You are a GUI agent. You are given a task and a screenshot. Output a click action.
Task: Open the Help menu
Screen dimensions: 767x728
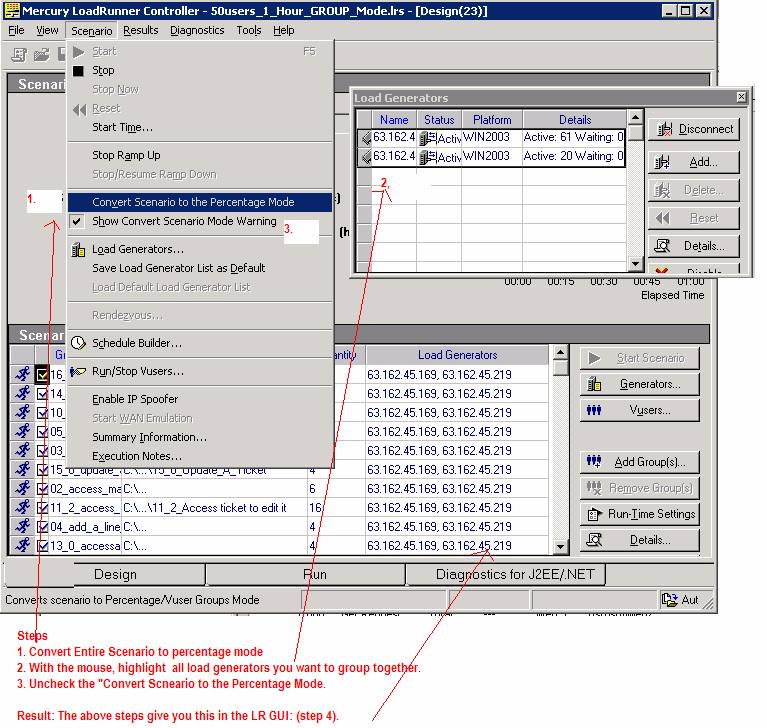284,30
